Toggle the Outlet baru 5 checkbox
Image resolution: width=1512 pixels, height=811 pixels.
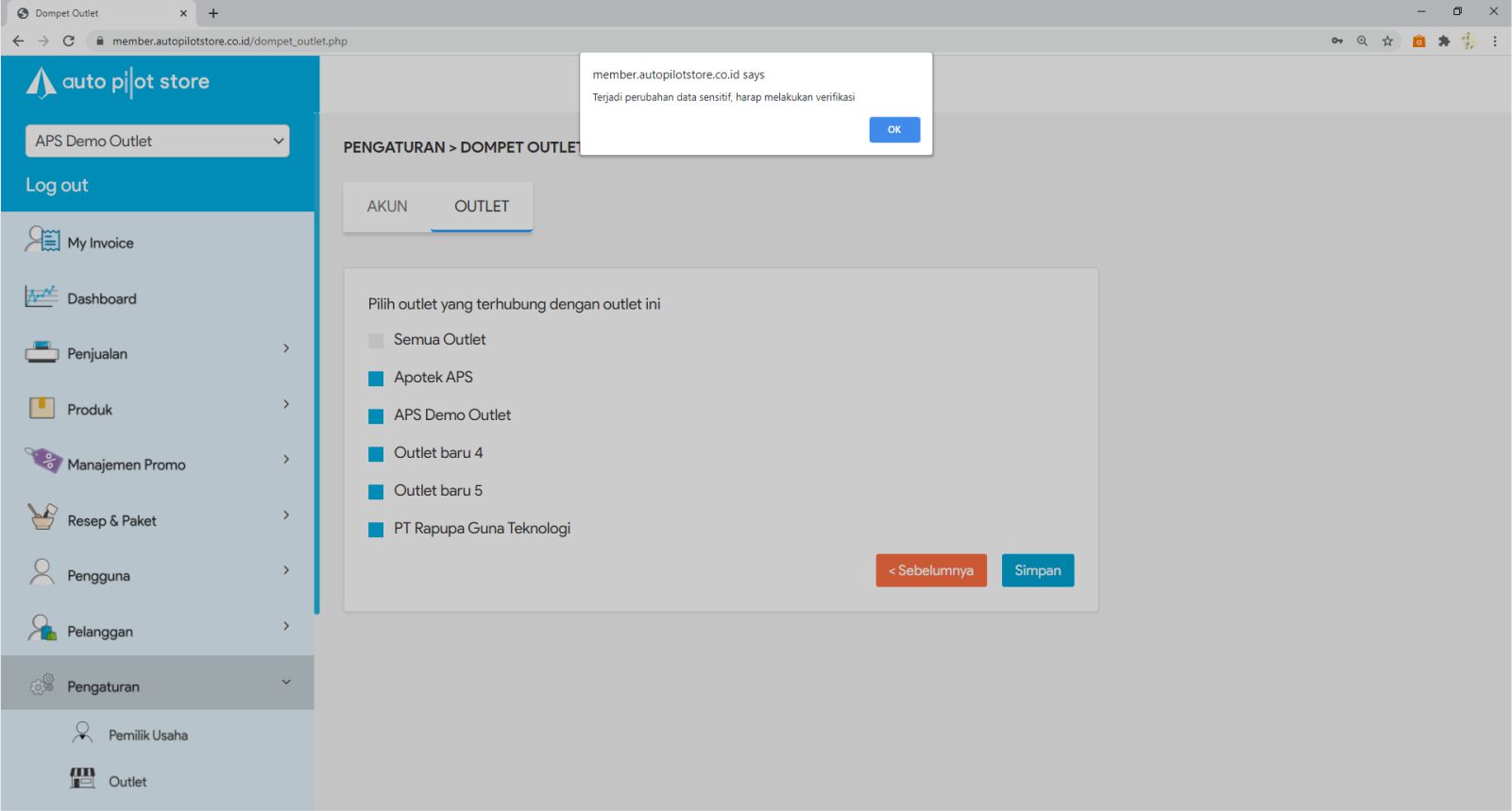click(x=376, y=492)
